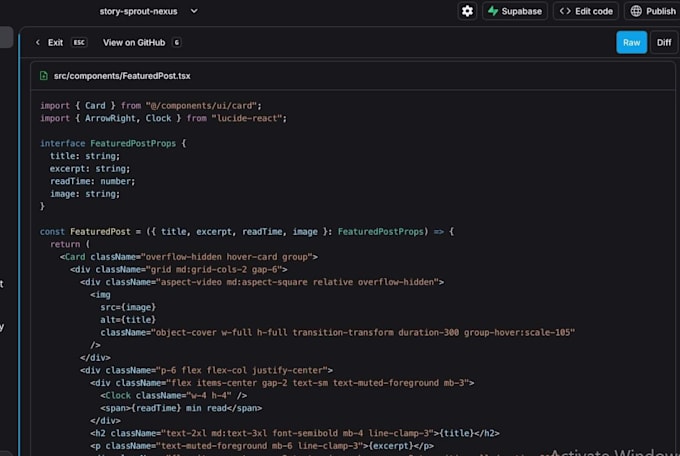Click the 'excerpt: string;' line
This screenshot has height=456, width=680.
90,168
